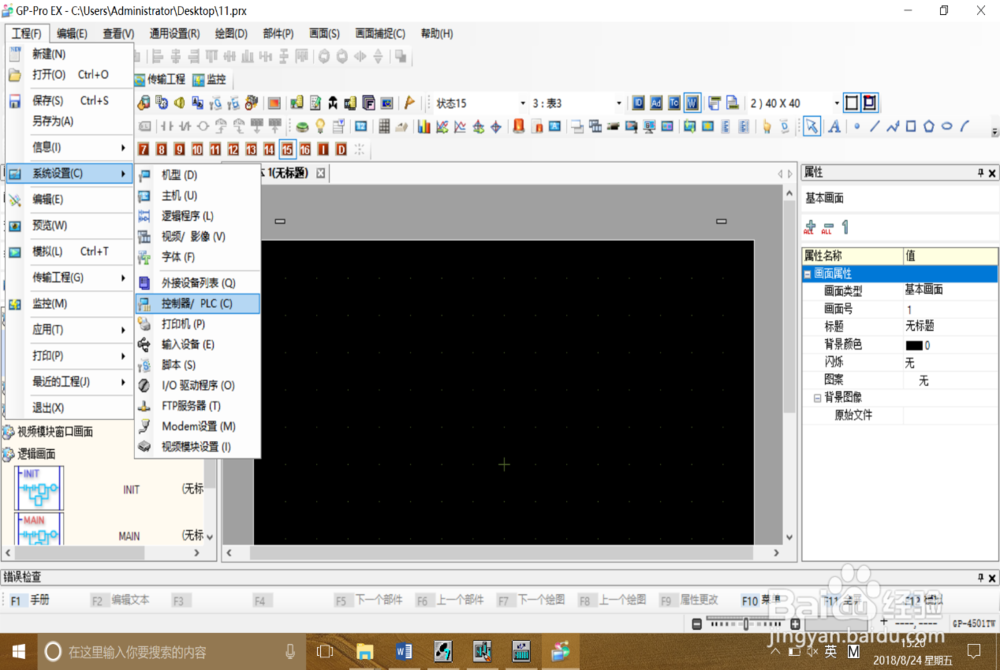Click the 传输工程 toolbar button

pos(160,79)
